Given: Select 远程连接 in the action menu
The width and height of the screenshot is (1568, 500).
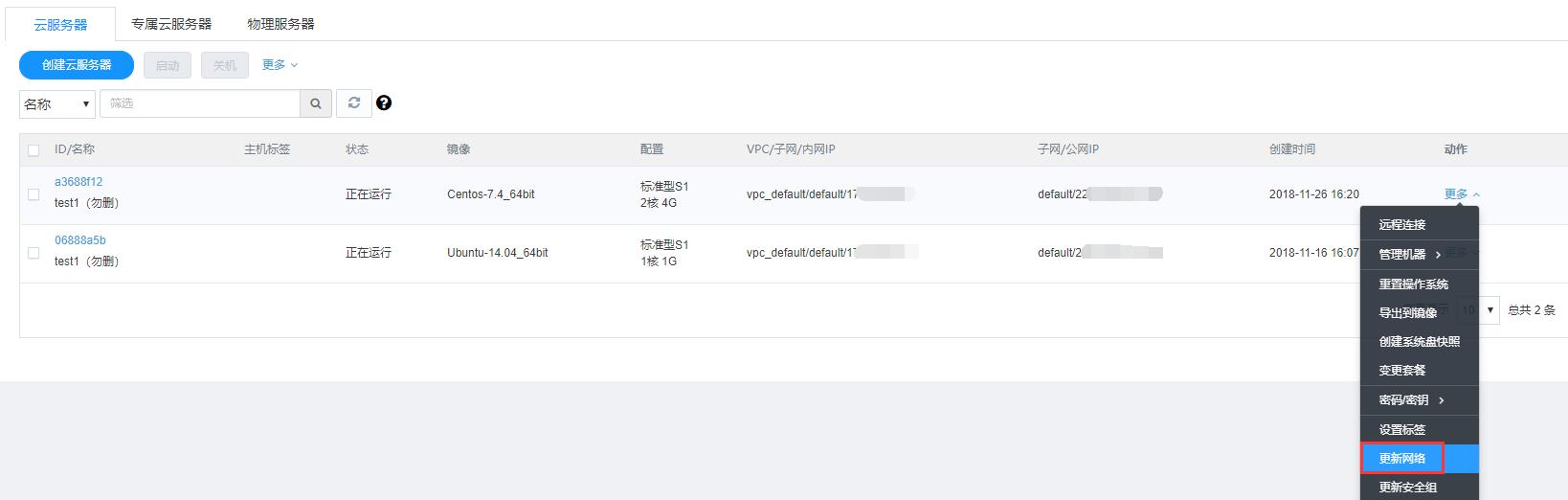Looking at the screenshot, I should click(x=1420, y=224).
